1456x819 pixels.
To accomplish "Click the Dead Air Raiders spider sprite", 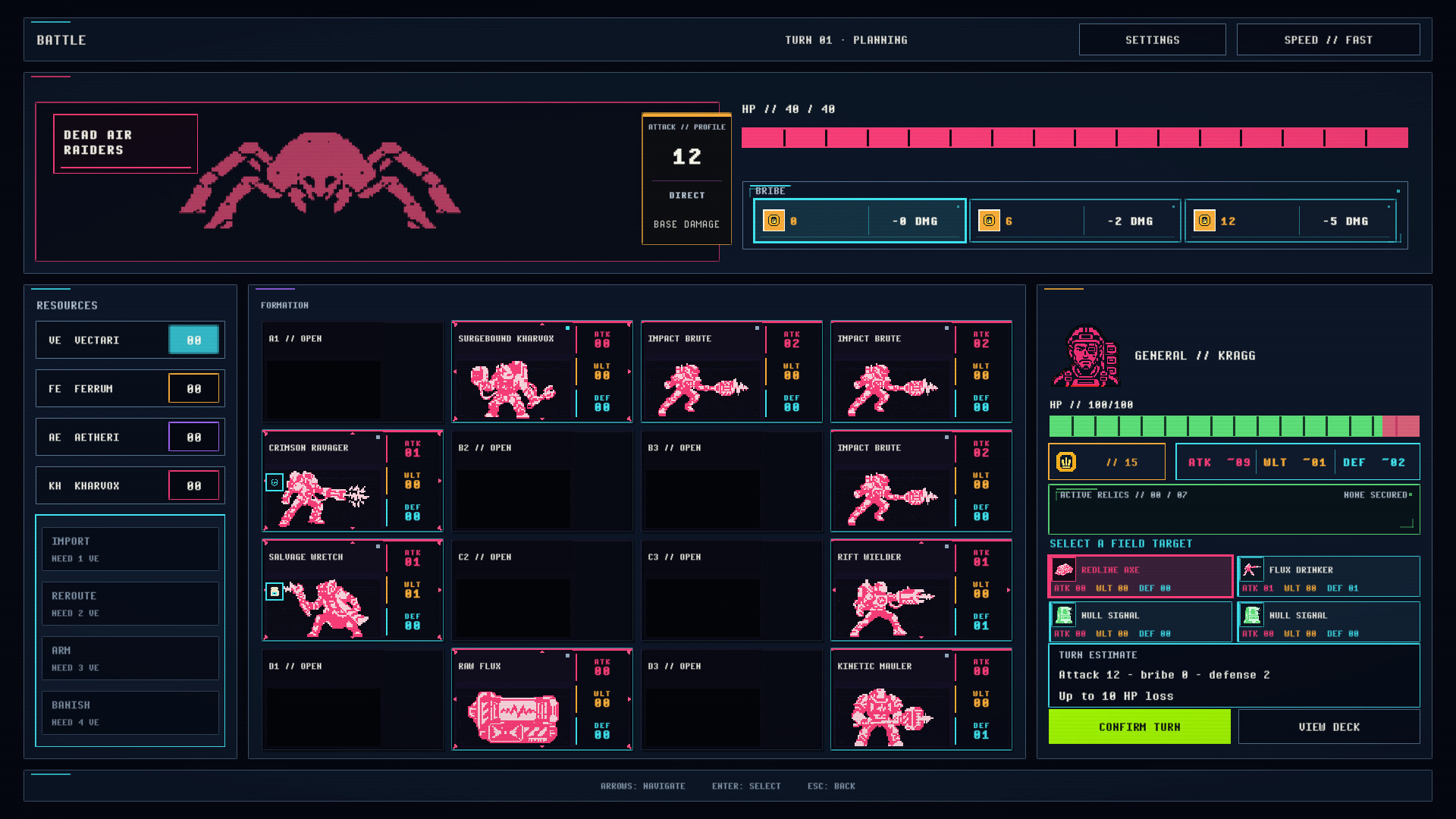I will click(x=319, y=180).
